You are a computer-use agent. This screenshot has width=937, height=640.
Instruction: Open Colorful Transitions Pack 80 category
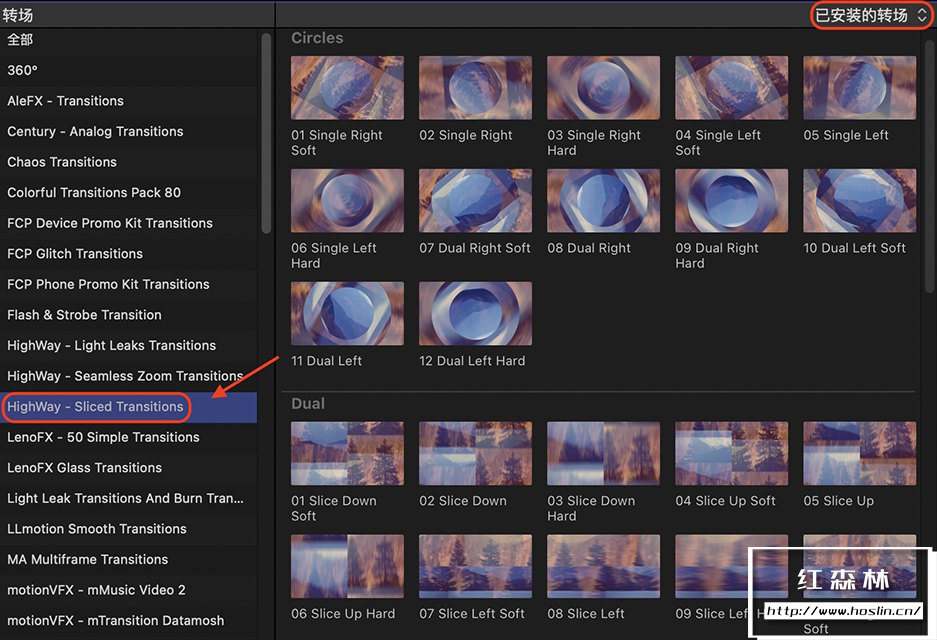128,192
